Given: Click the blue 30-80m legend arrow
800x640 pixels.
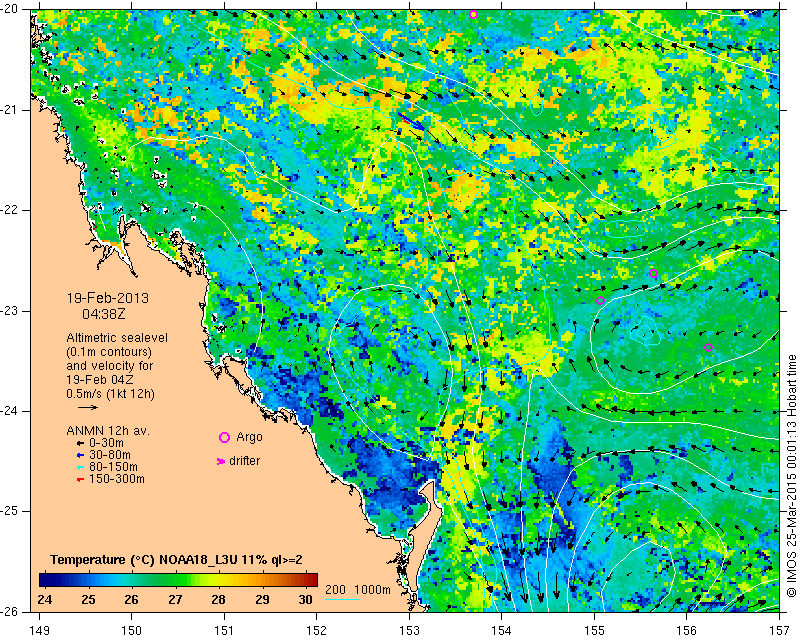Looking at the screenshot, I should (x=80, y=455).
